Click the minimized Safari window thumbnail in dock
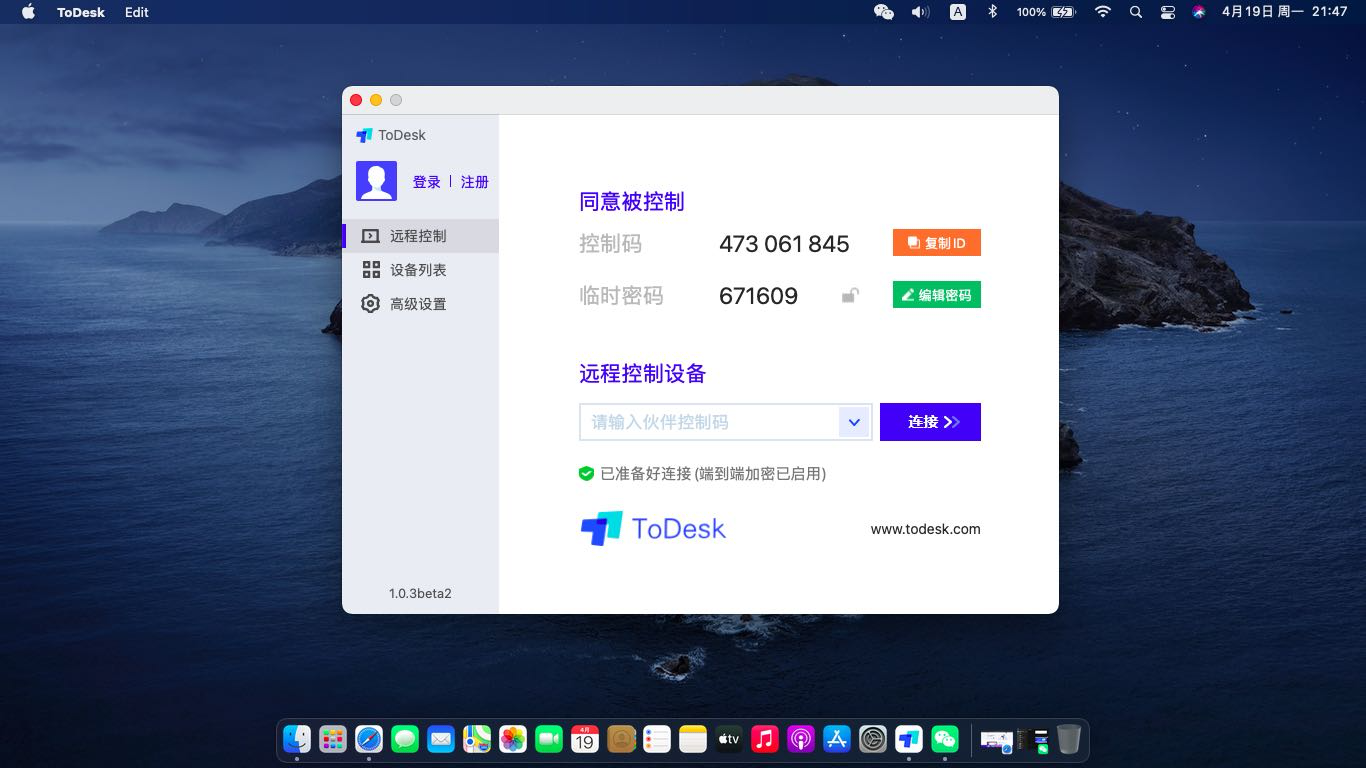This screenshot has height=768, width=1366. [x=997, y=741]
